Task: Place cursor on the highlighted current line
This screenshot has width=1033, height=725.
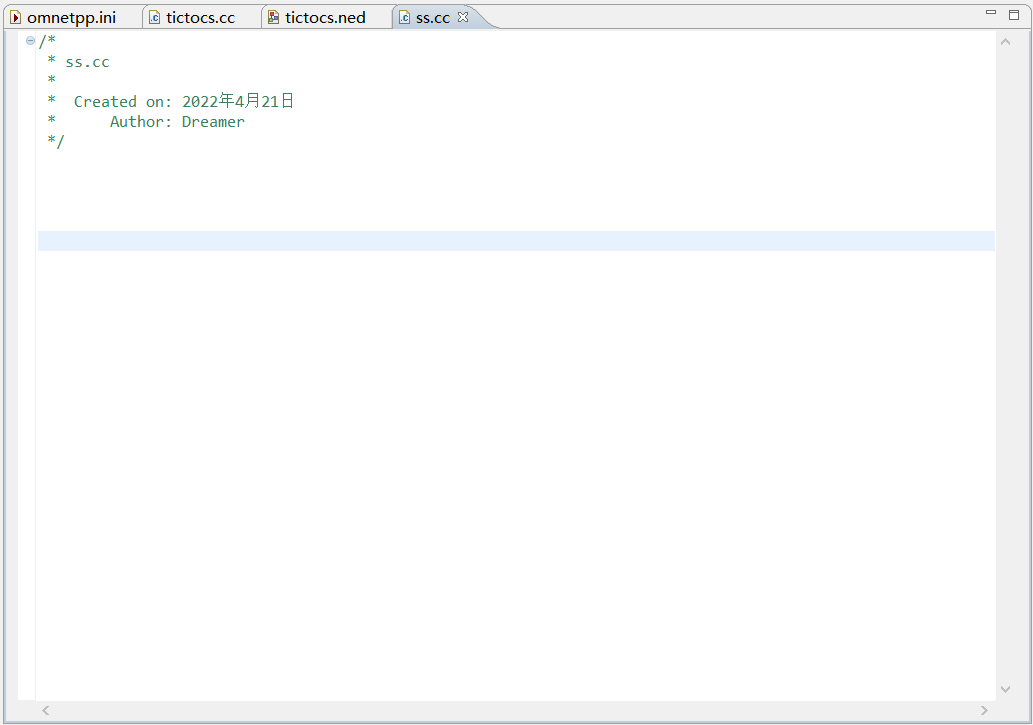Action: coord(516,241)
